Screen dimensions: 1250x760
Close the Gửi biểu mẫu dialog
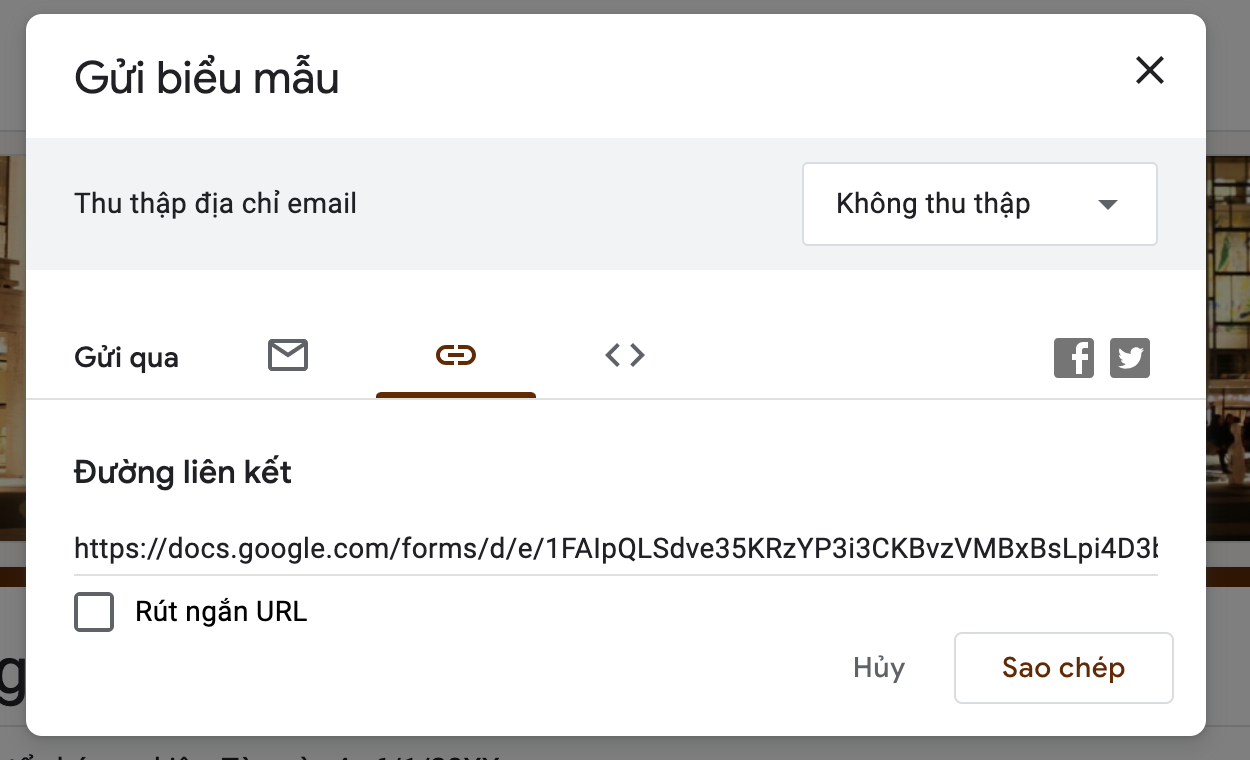pyautogui.click(x=1150, y=70)
